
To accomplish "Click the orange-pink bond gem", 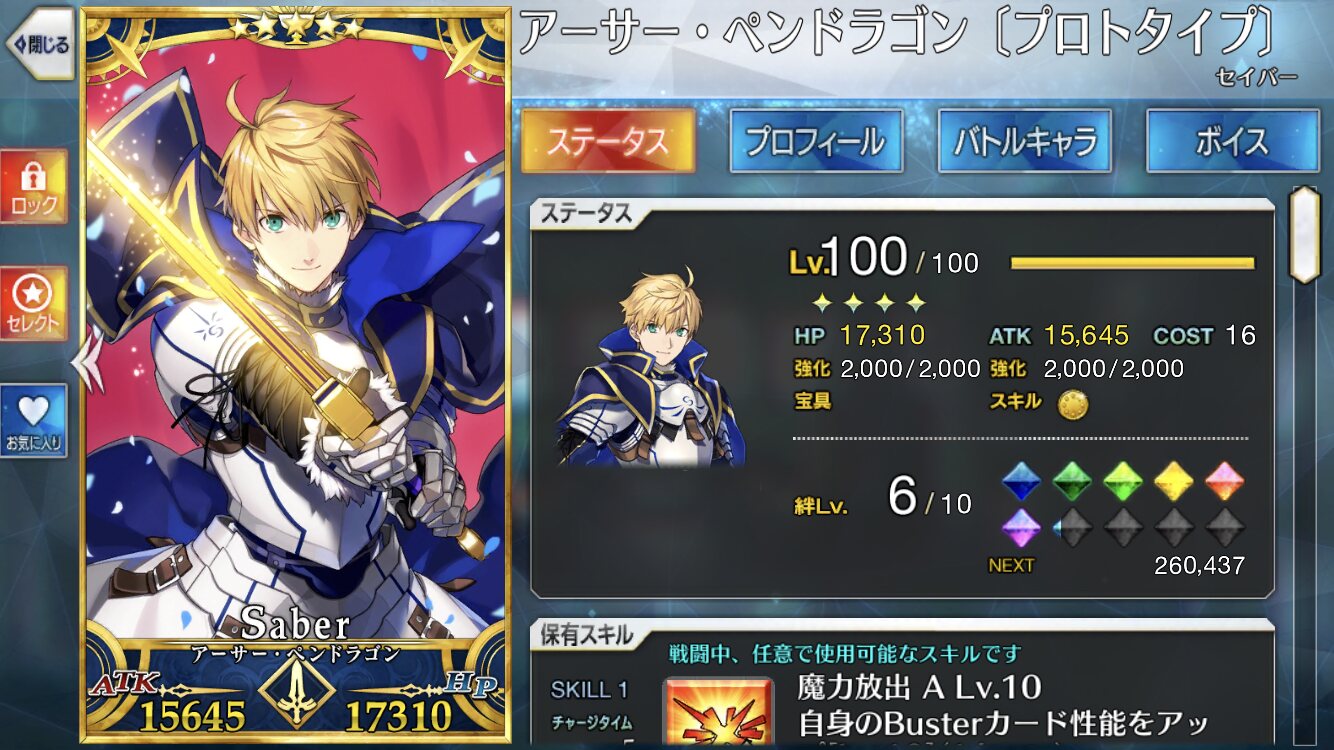I will tap(1225, 481).
